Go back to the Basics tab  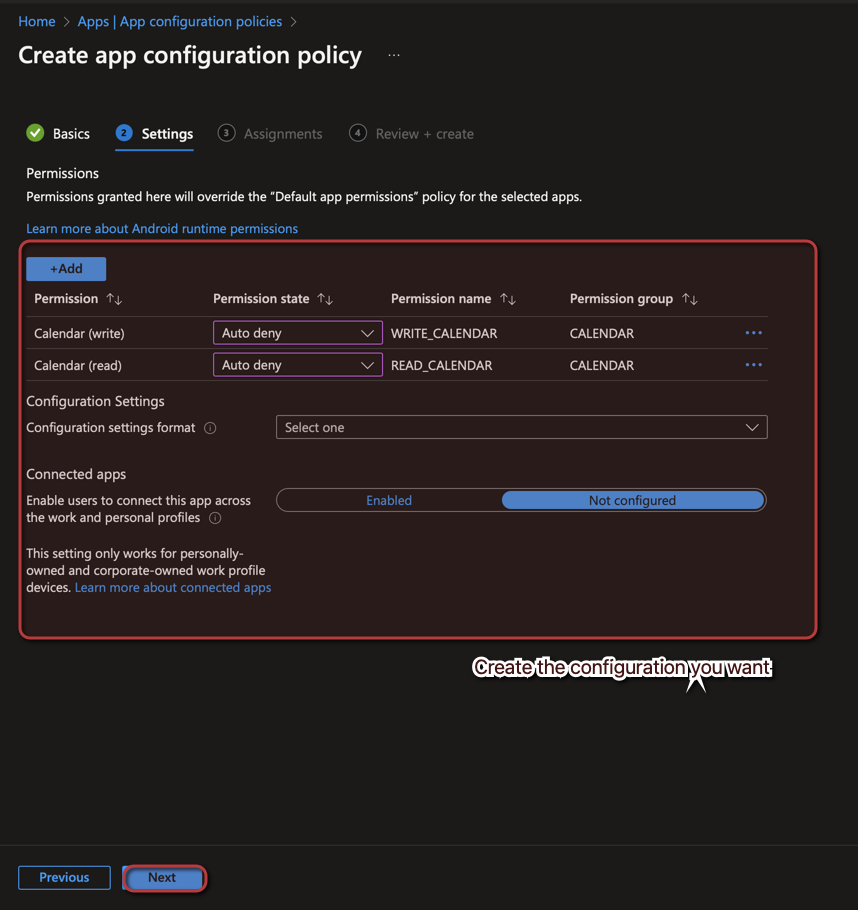pos(59,134)
